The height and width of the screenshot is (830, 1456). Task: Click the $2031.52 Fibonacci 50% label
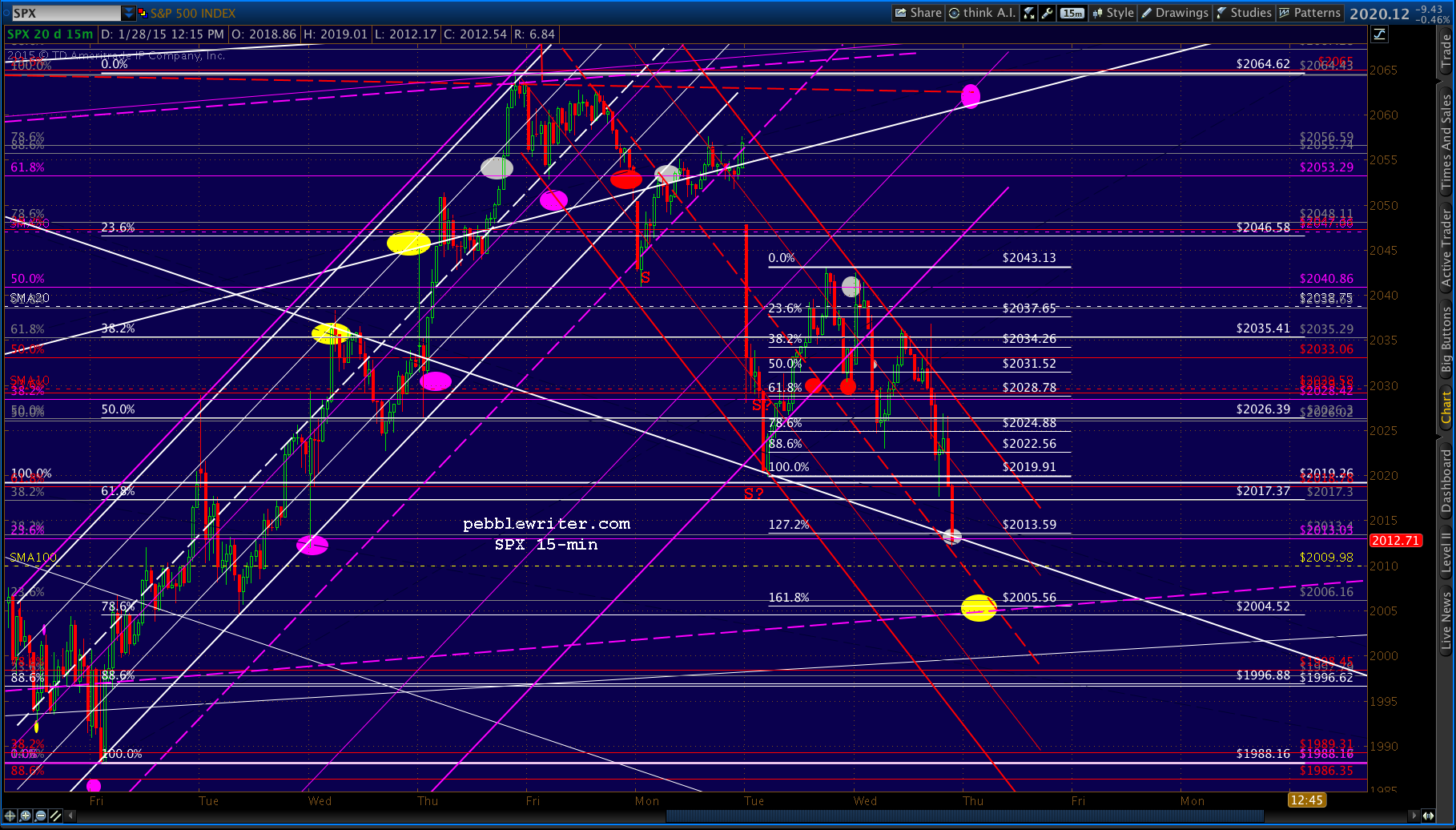pyautogui.click(x=1029, y=364)
